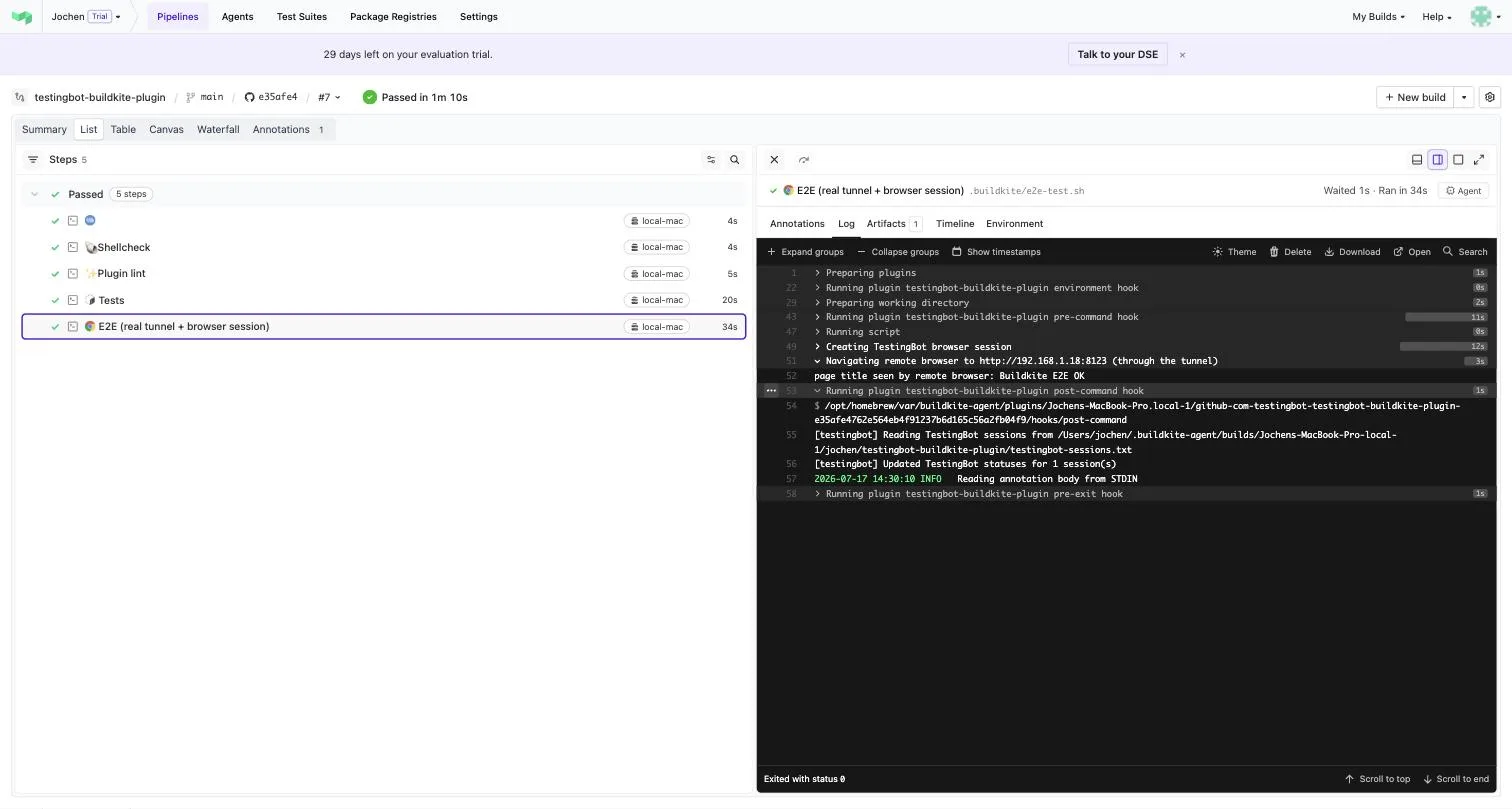This screenshot has width=1512, height=809.
Task: Download the job log
Action: pos(1352,252)
